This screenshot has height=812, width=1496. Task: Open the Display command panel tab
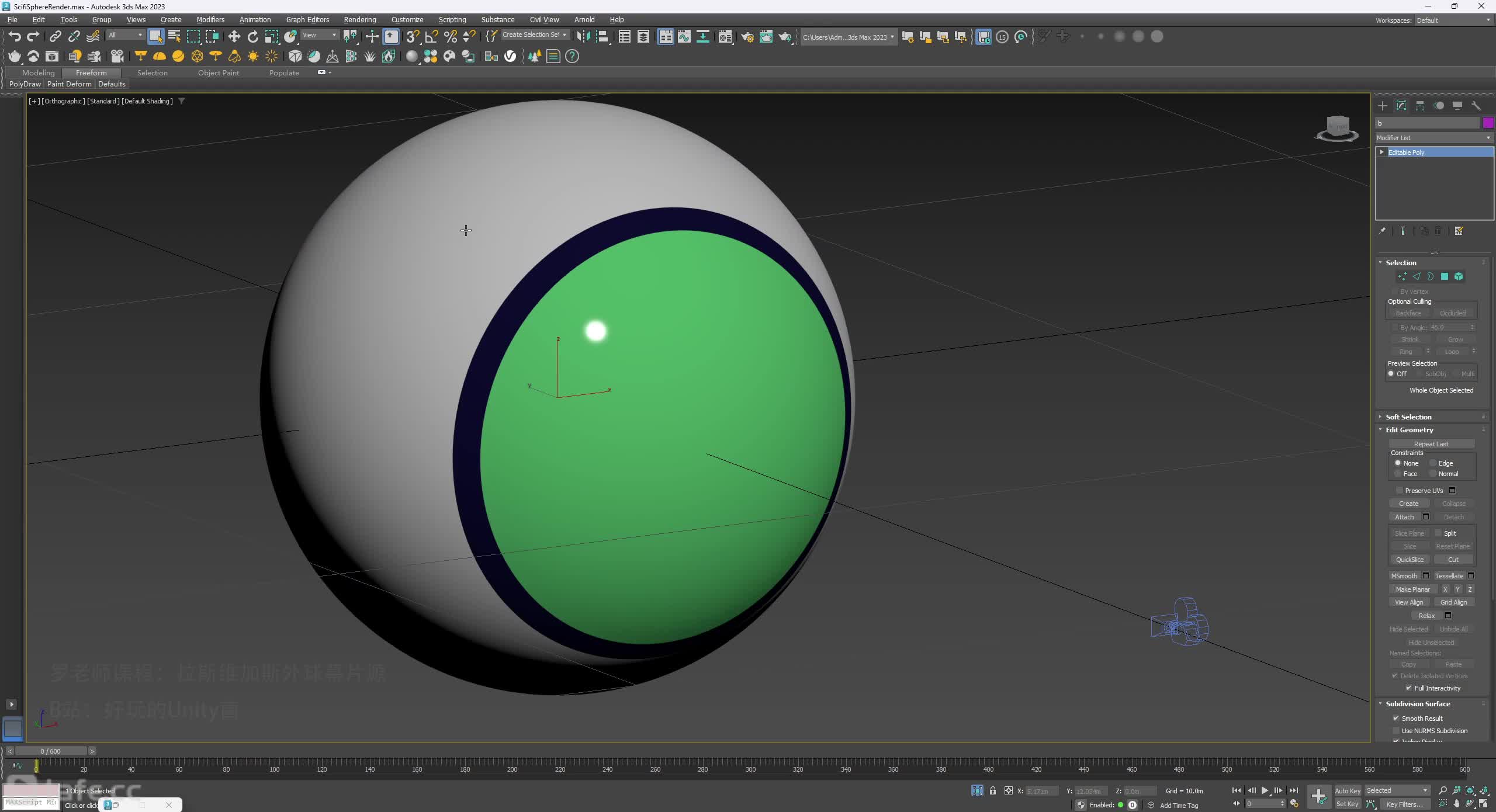point(1457,106)
